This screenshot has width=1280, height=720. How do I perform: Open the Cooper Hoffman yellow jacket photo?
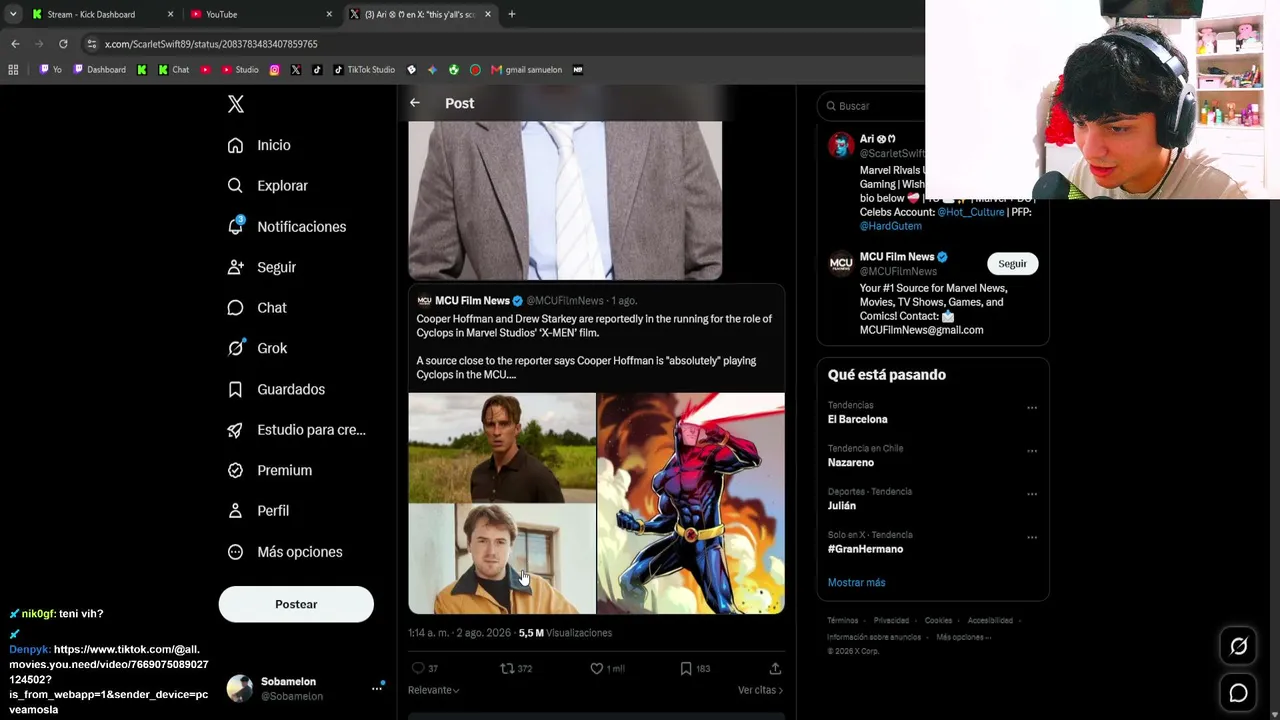[502, 559]
